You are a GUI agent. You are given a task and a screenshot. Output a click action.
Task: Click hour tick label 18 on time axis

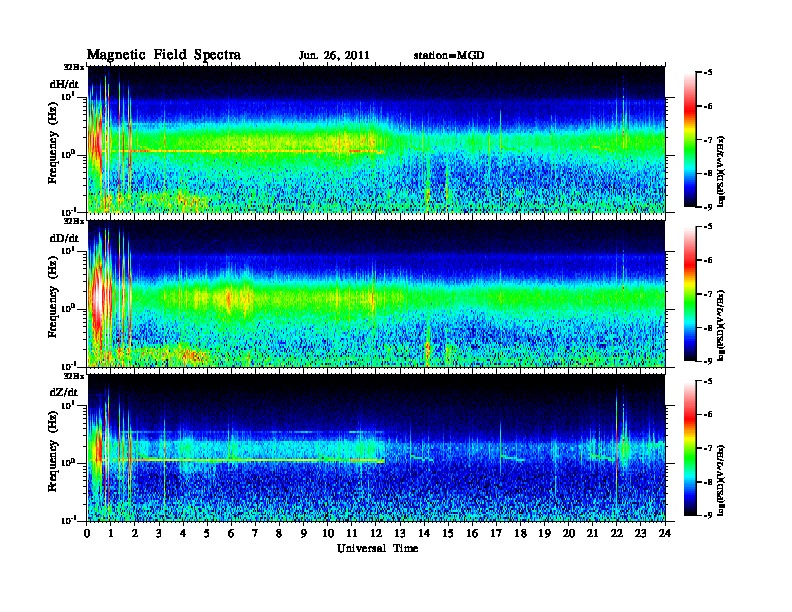pos(520,534)
